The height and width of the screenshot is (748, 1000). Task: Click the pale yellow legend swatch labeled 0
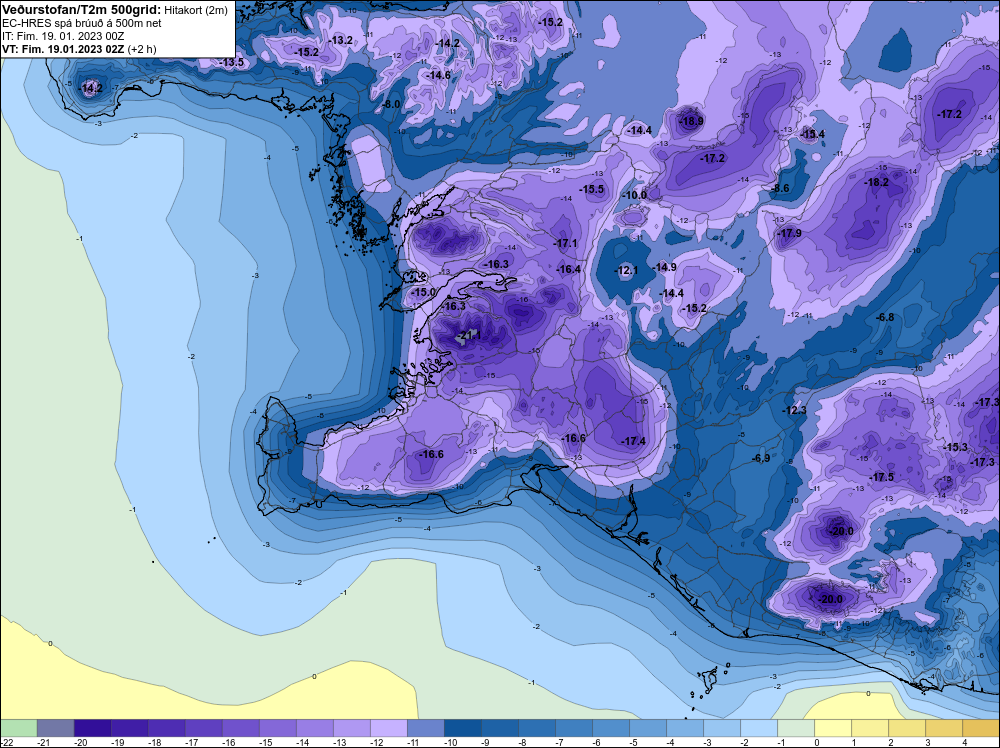[832, 728]
